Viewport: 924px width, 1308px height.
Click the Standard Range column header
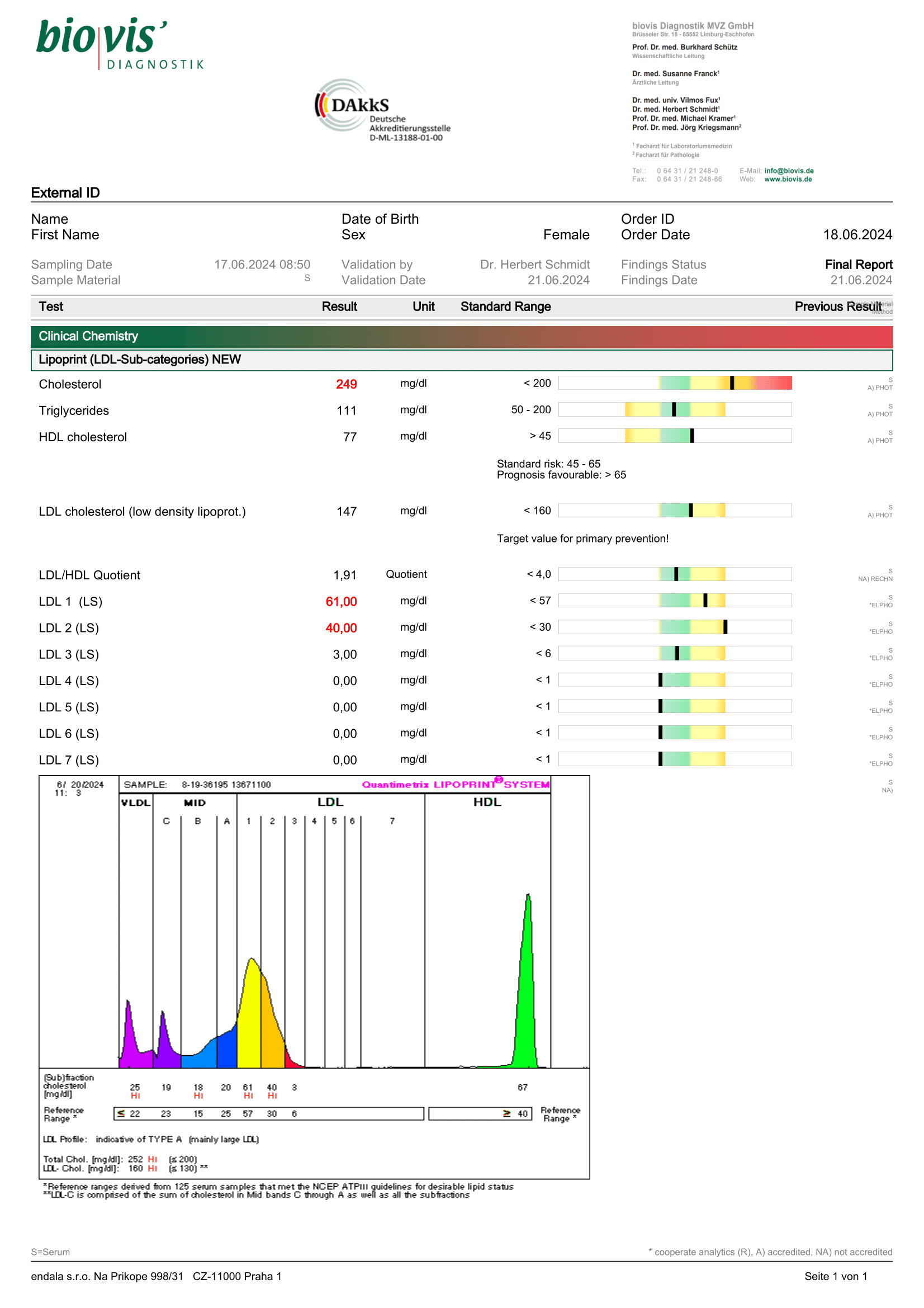click(505, 307)
